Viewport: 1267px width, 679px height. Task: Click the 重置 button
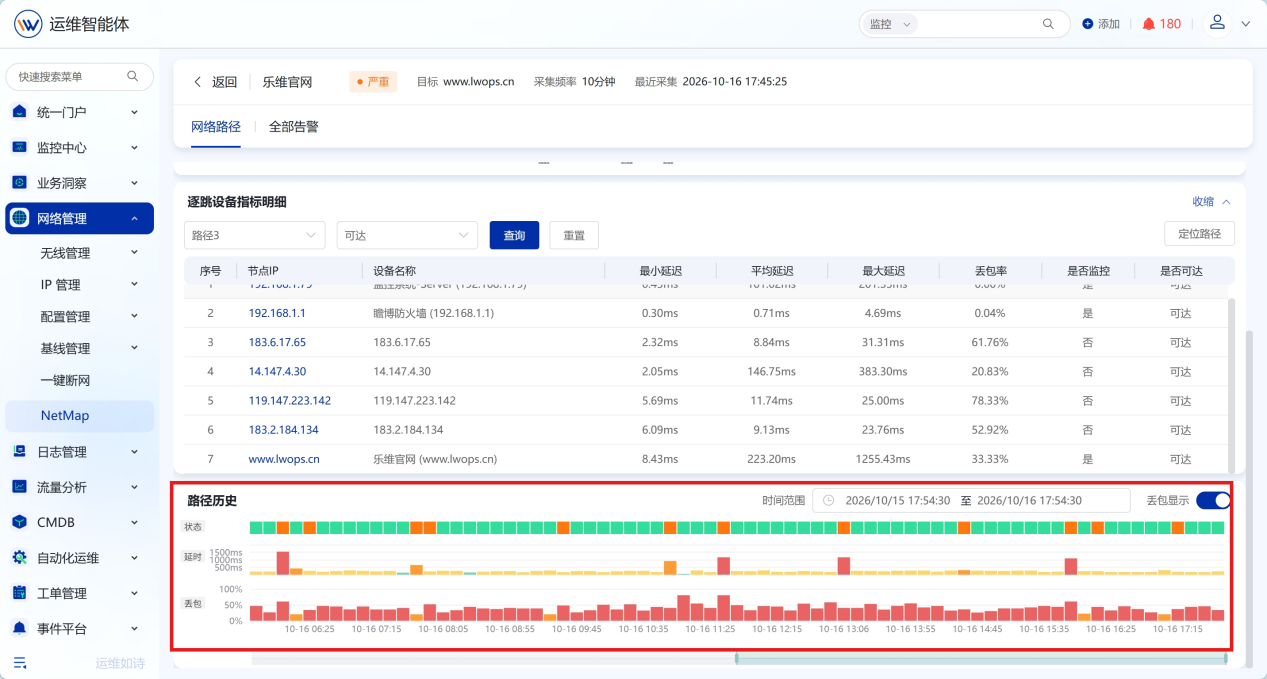click(x=574, y=235)
